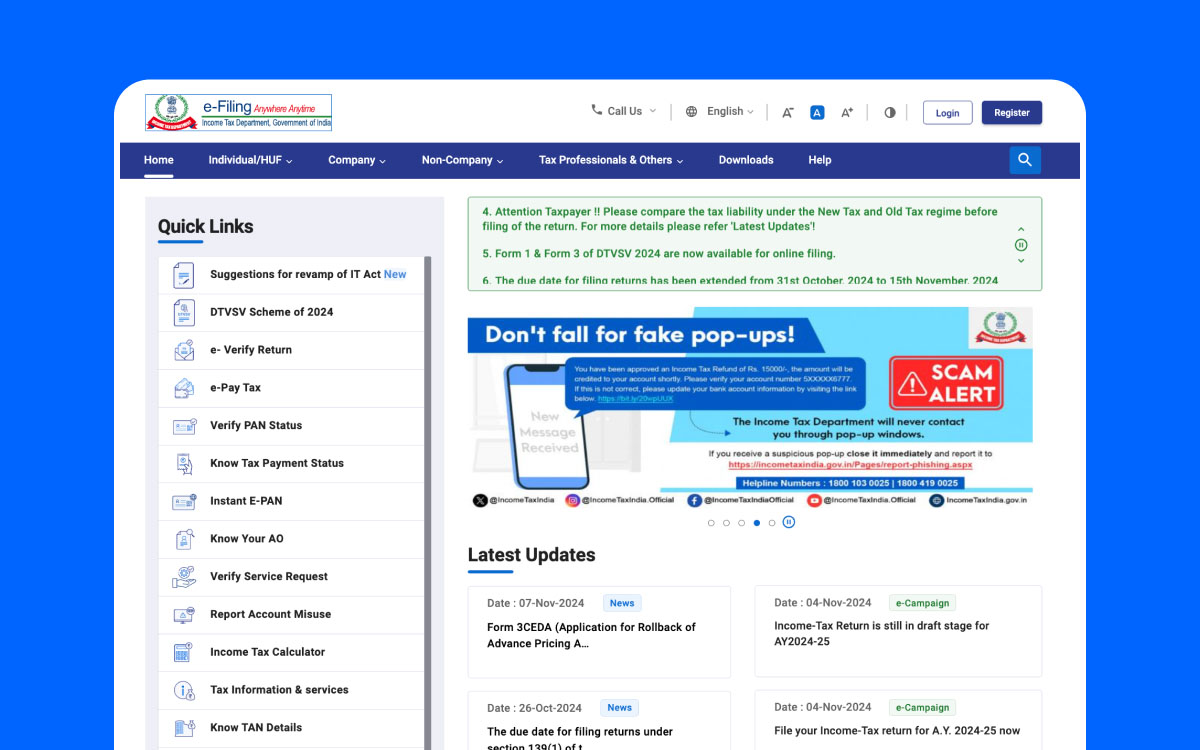Click the Instant E-PAN icon
Image resolution: width=1200 pixels, height=750 pixels.
(184, 501)
